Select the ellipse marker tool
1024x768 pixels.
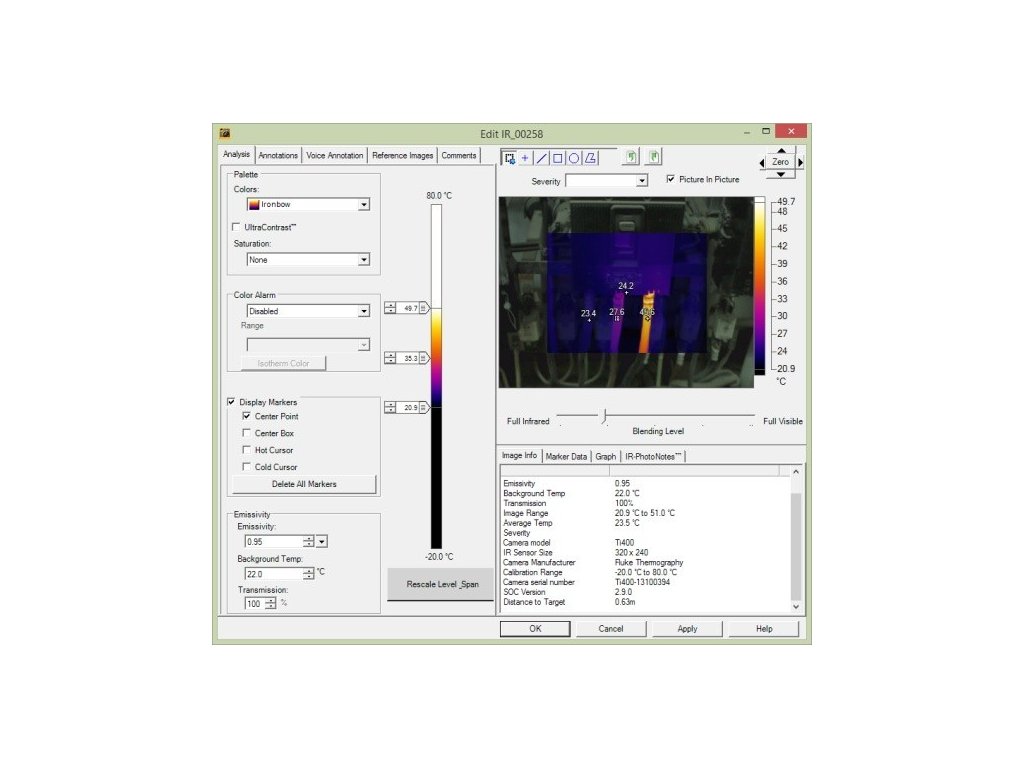click(574, 158)
